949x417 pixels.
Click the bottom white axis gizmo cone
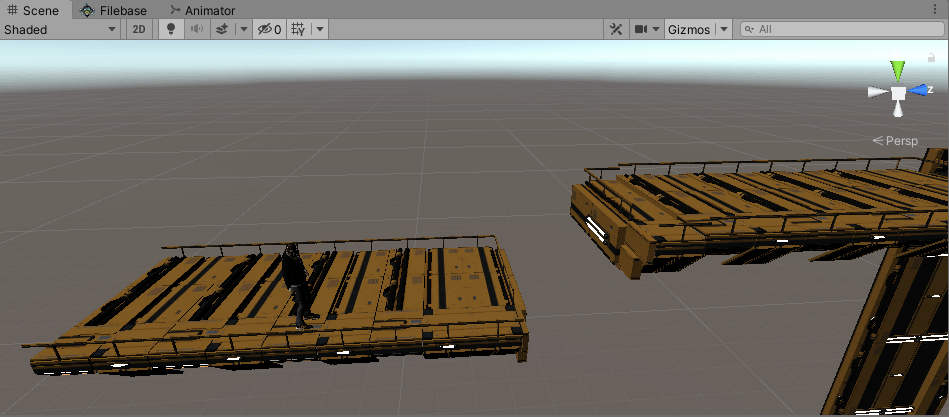pos(898,110)
